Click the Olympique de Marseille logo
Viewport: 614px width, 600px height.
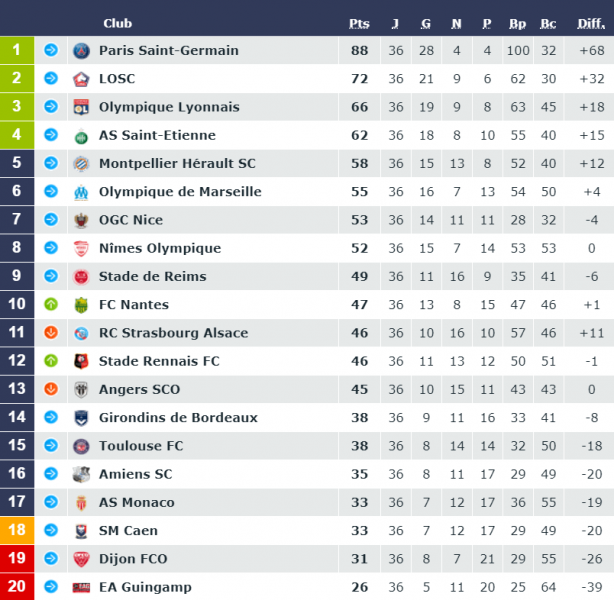[x=81, y=192]
